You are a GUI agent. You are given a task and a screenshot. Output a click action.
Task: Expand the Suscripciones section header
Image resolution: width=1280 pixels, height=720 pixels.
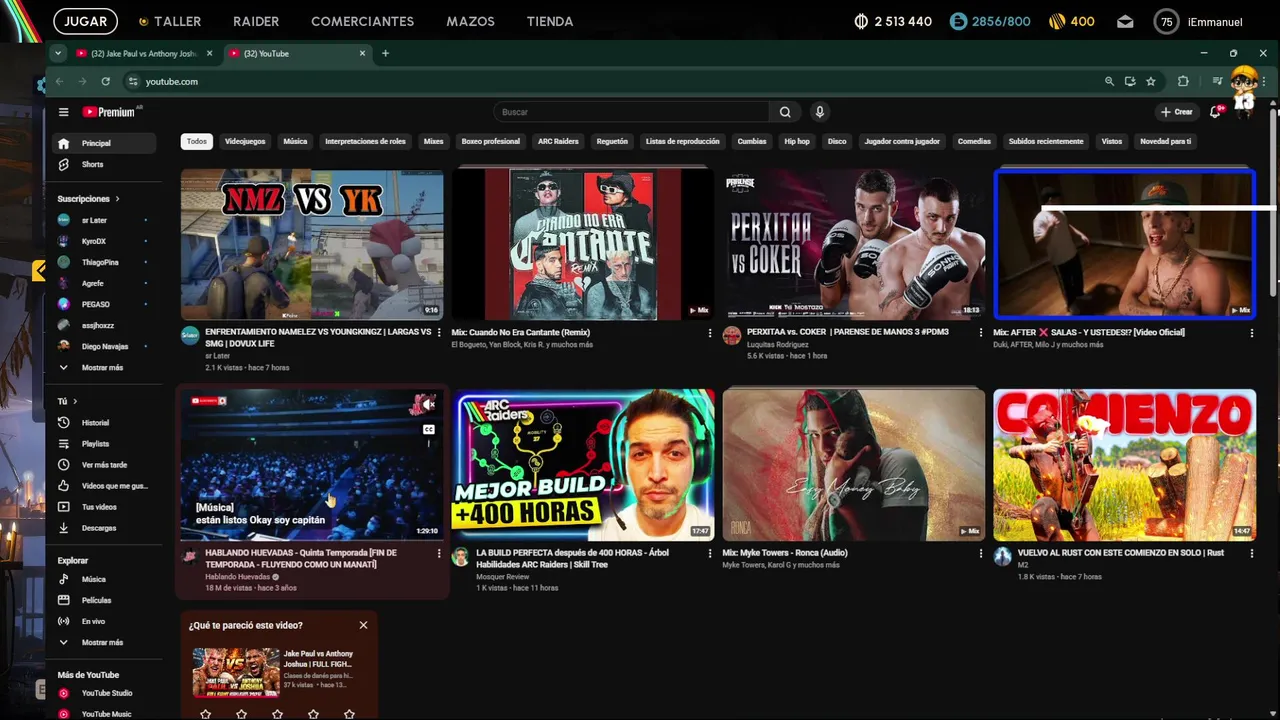click(x=88, y=199)
